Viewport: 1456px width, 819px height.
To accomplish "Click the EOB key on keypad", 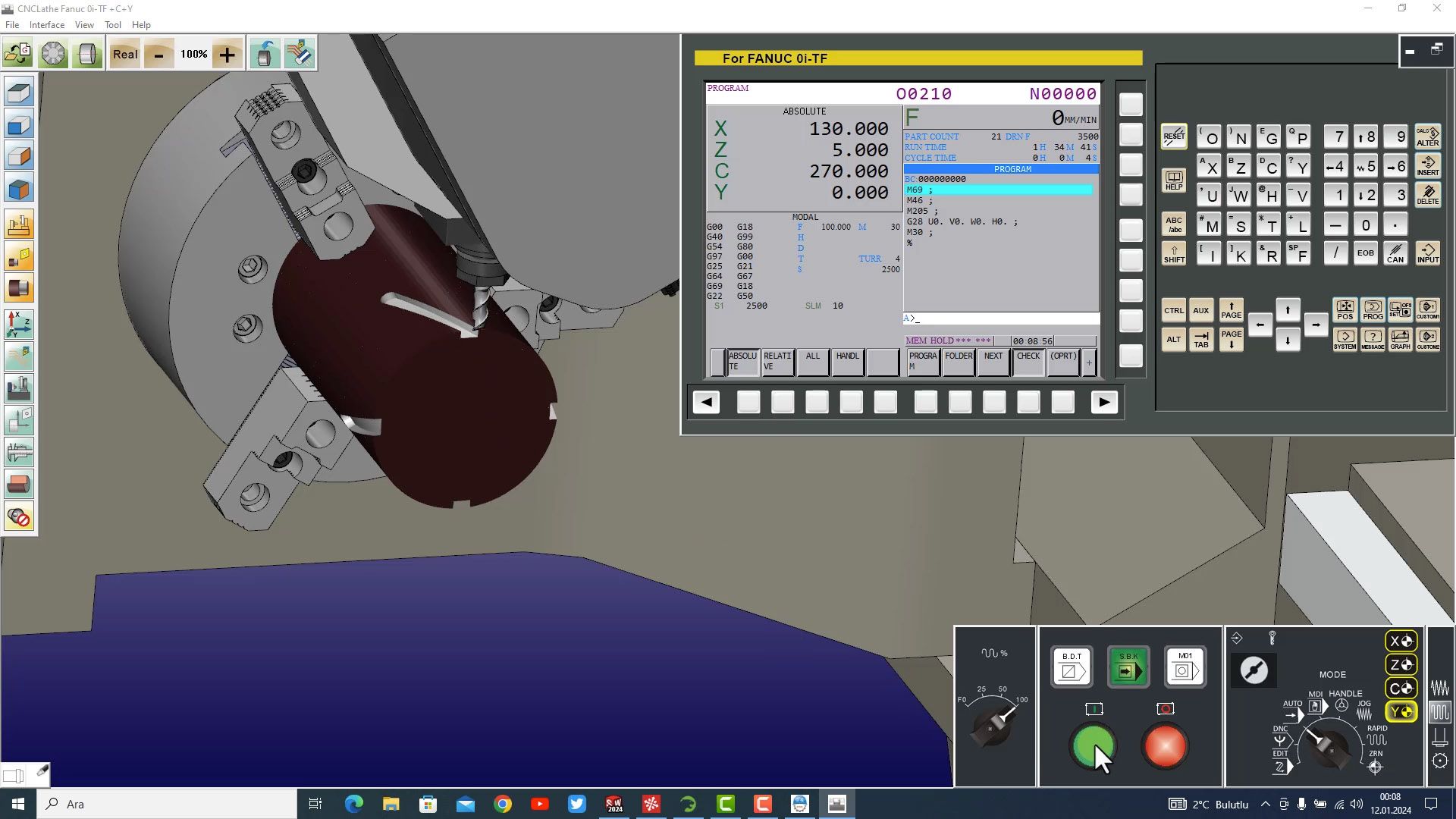I will coord(1365,253).
